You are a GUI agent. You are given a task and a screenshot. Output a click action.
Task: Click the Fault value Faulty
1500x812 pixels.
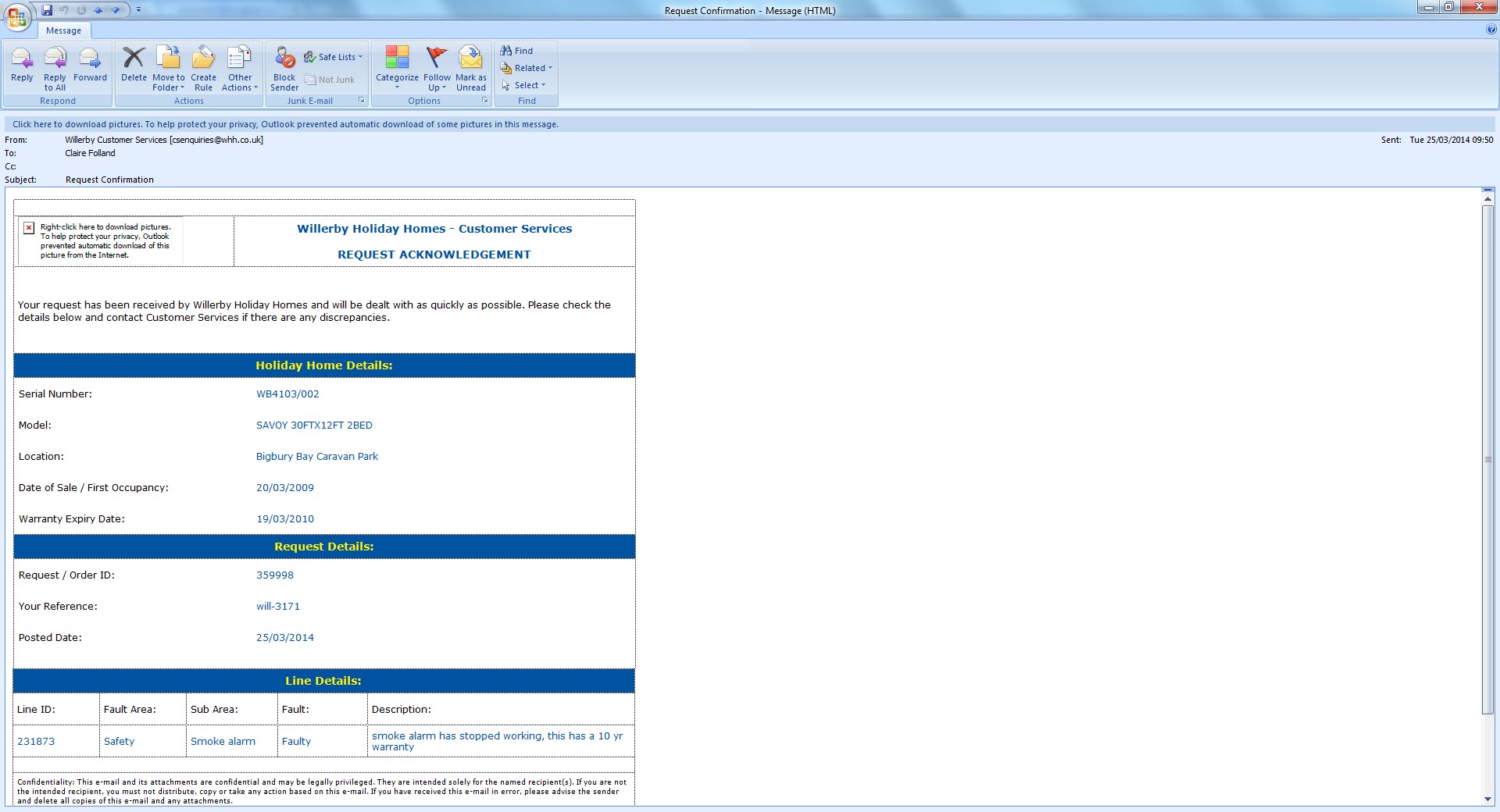point(296,742)
